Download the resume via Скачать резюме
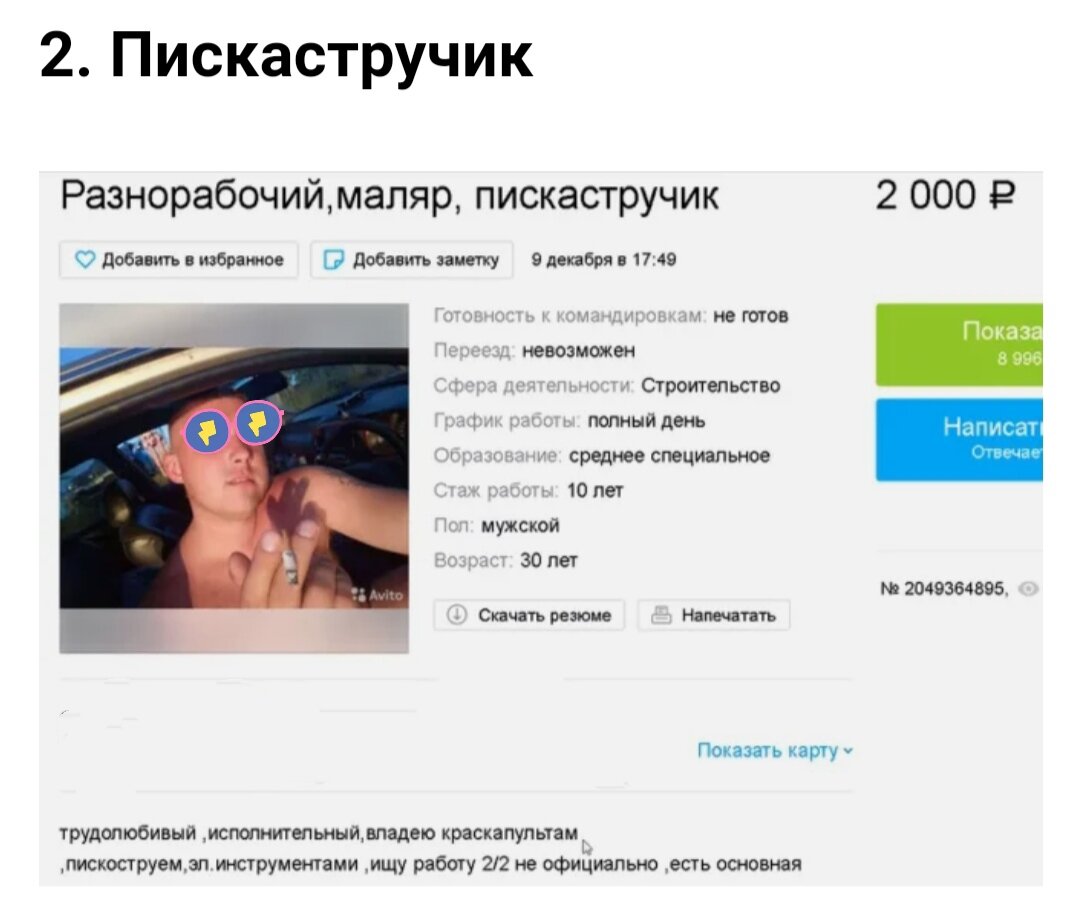The image size is (1080, 905). click(529, 614)
